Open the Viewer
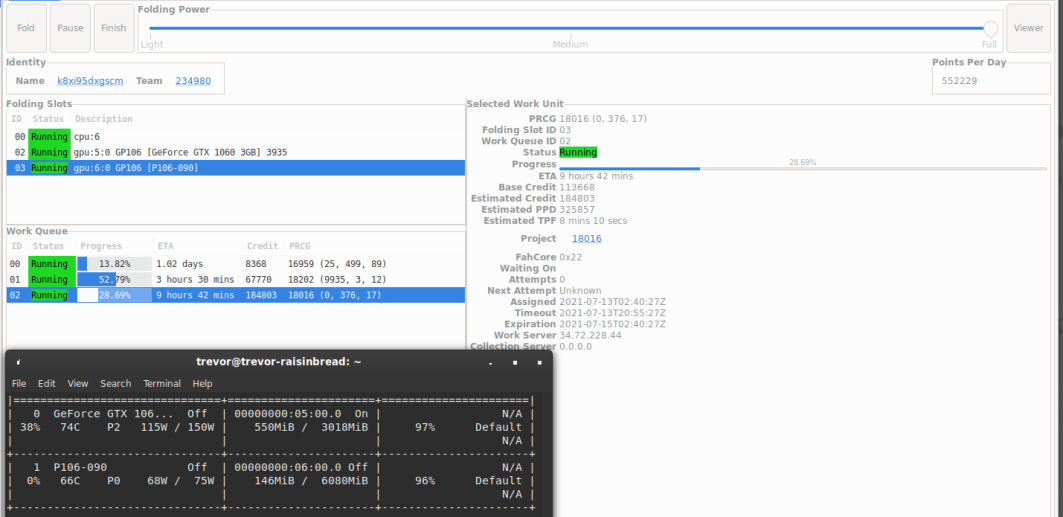The height and width of the screenshot is (517, 1063). (x=1028, y=28)
